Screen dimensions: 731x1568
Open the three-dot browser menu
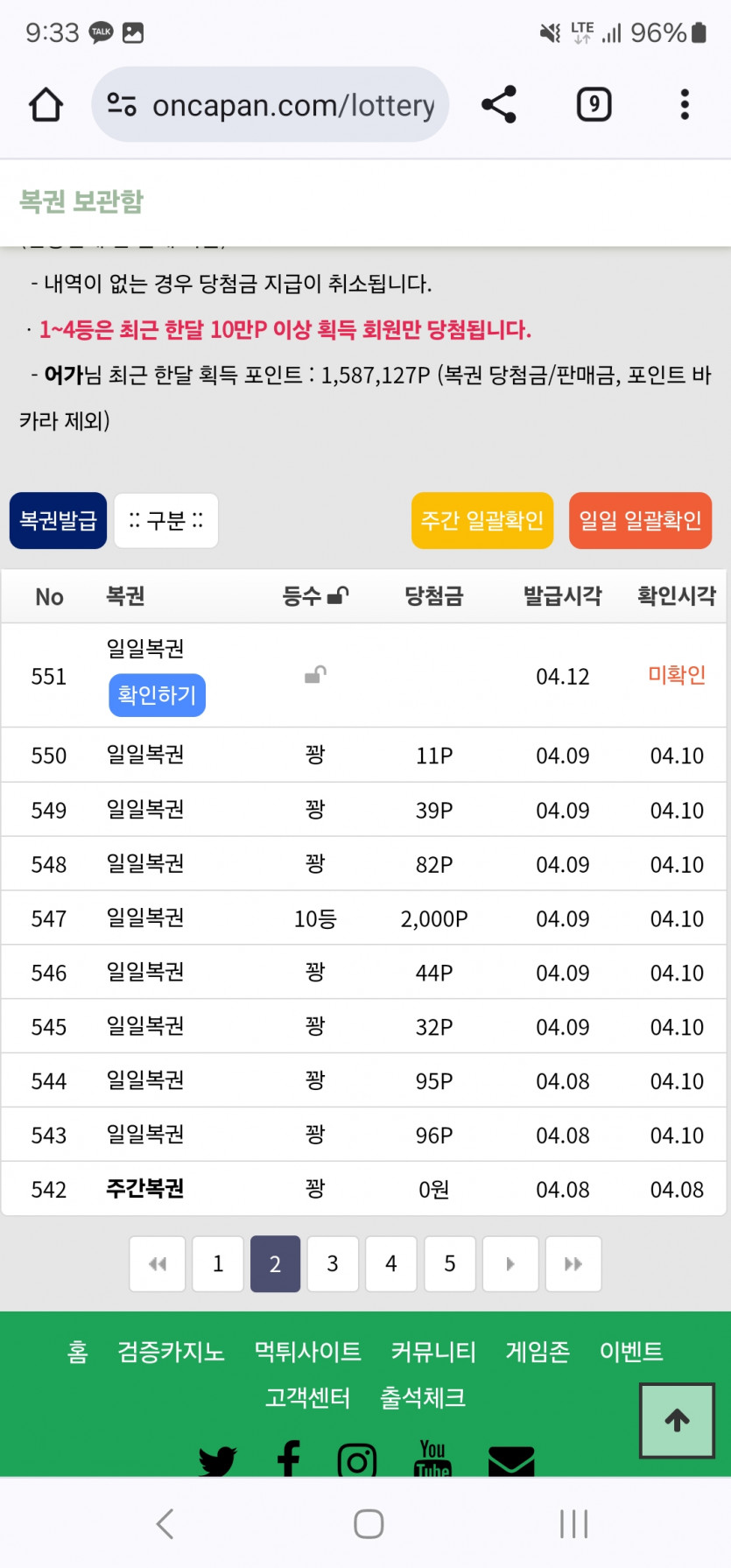[x=685, y=105]
